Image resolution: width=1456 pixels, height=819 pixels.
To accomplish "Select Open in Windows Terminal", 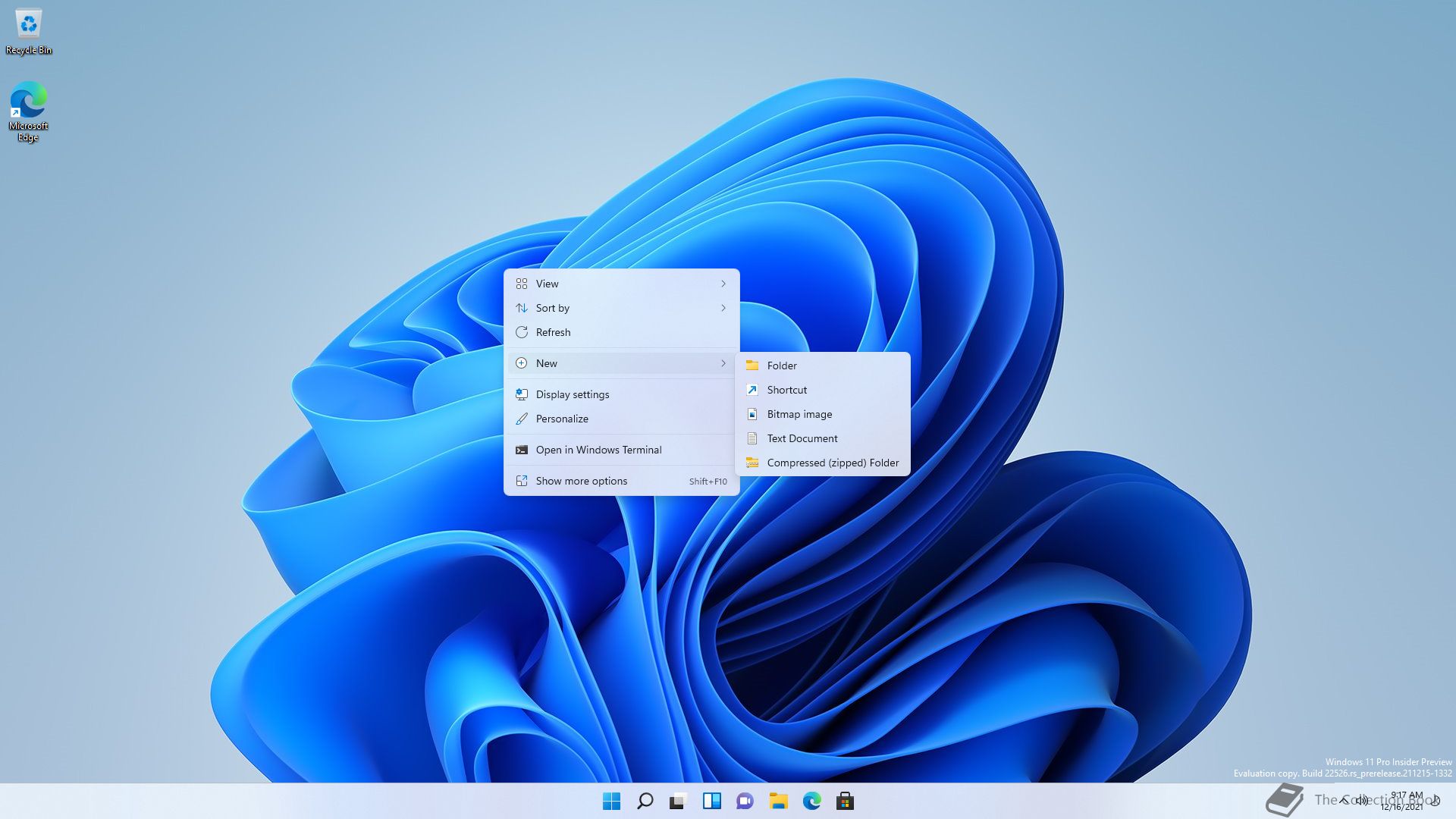I will pyautogui.click(x=622, y=450).
